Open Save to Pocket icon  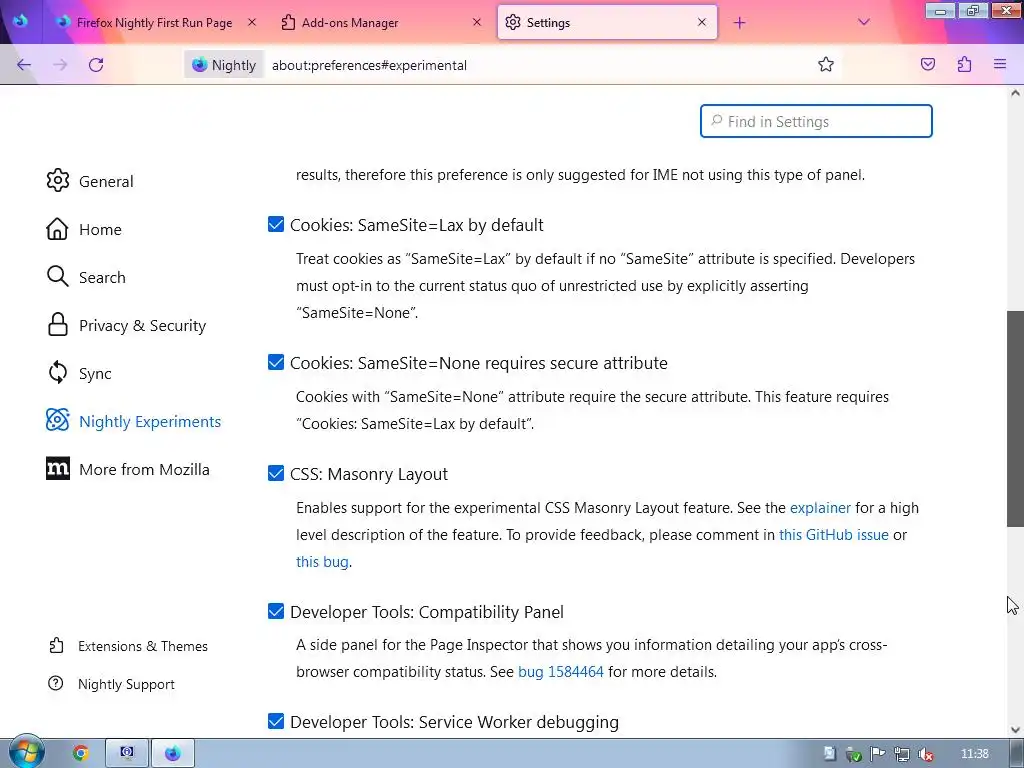tap(927, 64)
